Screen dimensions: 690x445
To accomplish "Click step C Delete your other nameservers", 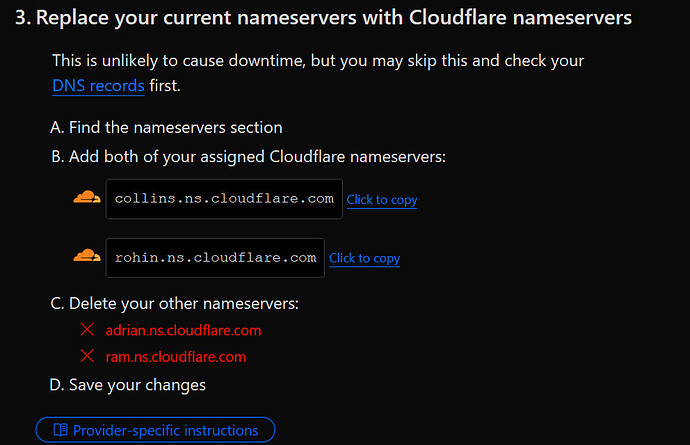I will (174, 304).
